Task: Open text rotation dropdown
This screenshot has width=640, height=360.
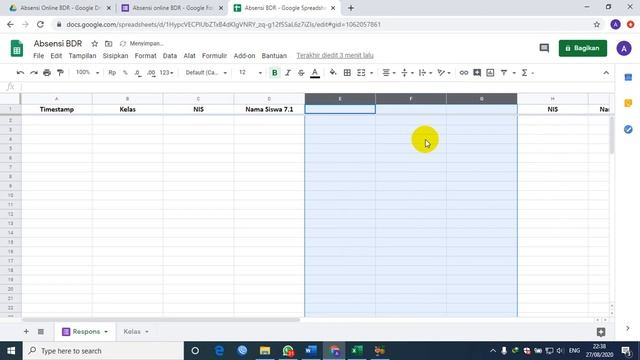Action: point(444,73)
